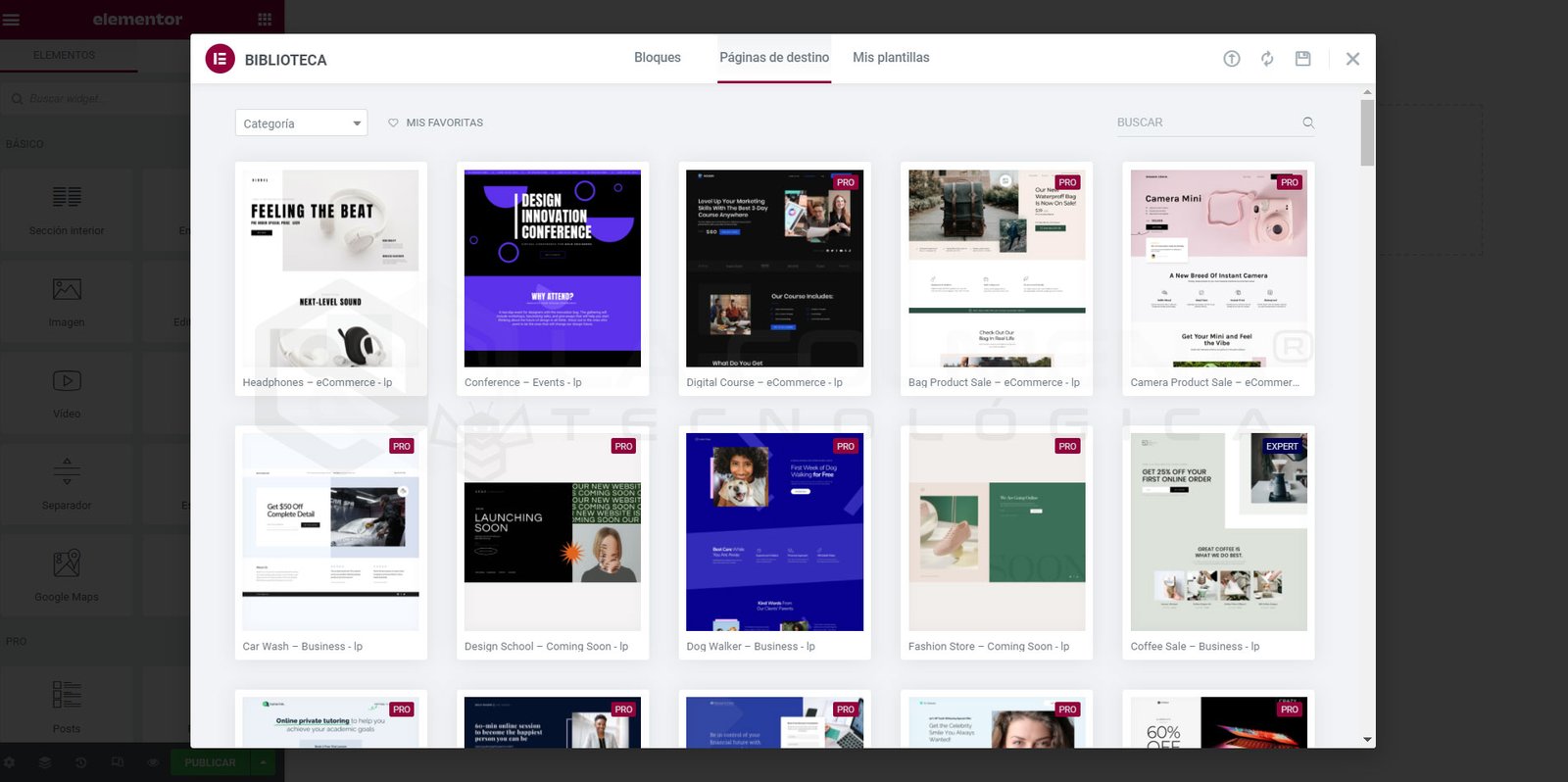Open page settings gear in bottom bar
The image size is (1568, 782).
9,762
